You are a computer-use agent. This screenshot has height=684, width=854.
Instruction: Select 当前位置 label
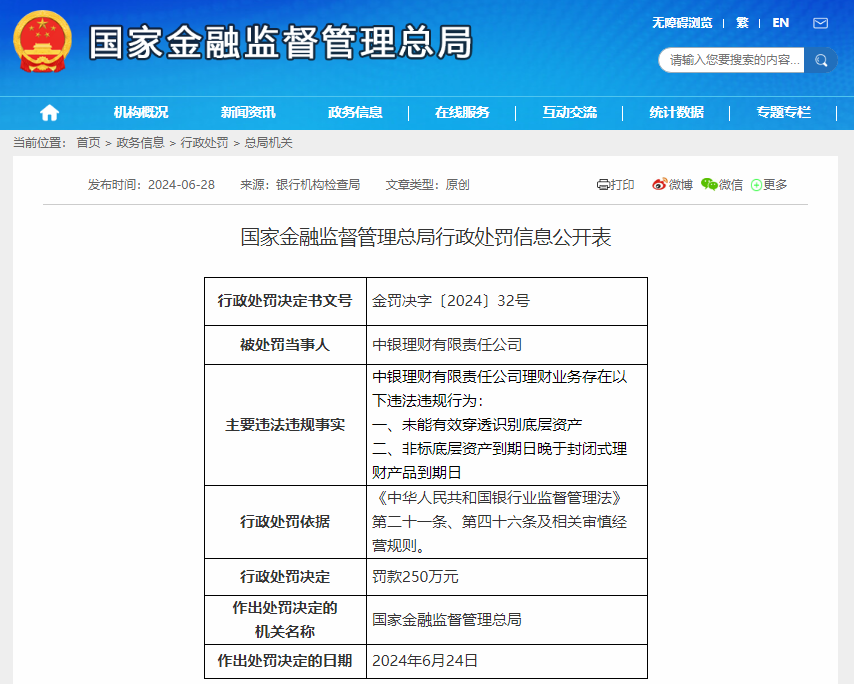tap(39, 143)
